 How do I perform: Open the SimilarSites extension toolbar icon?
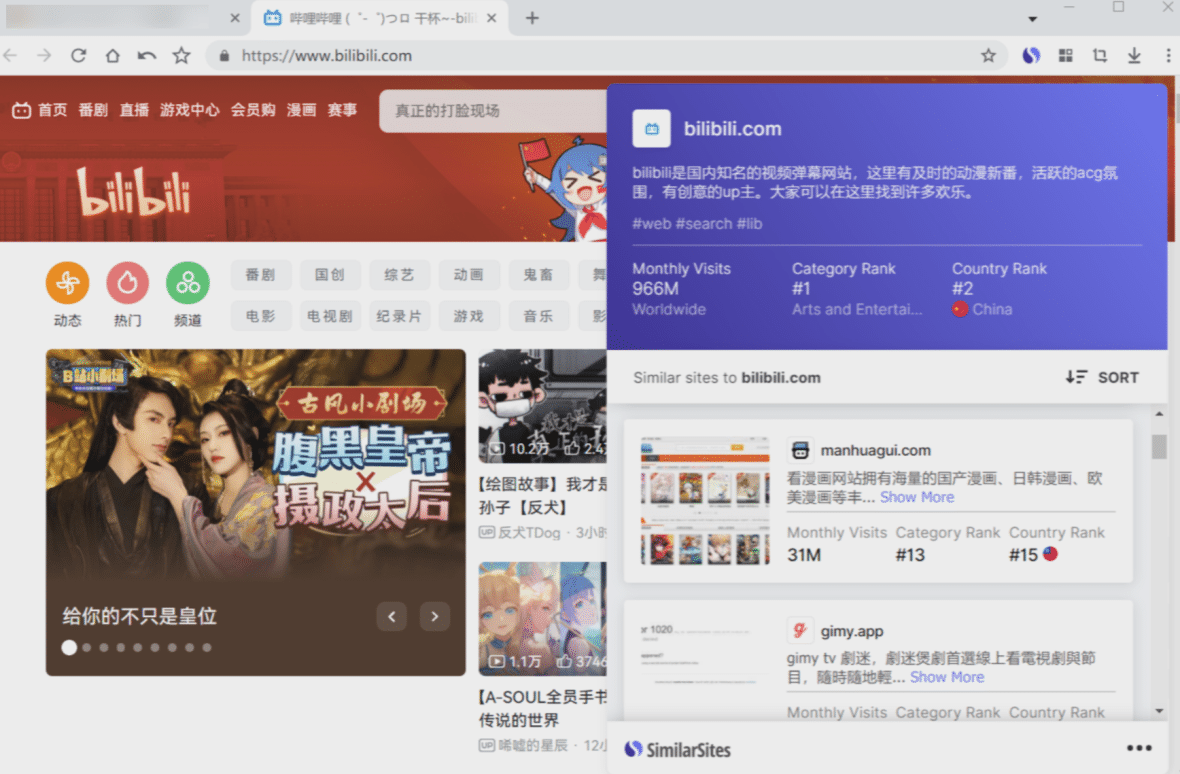(x=1031, y=56)
